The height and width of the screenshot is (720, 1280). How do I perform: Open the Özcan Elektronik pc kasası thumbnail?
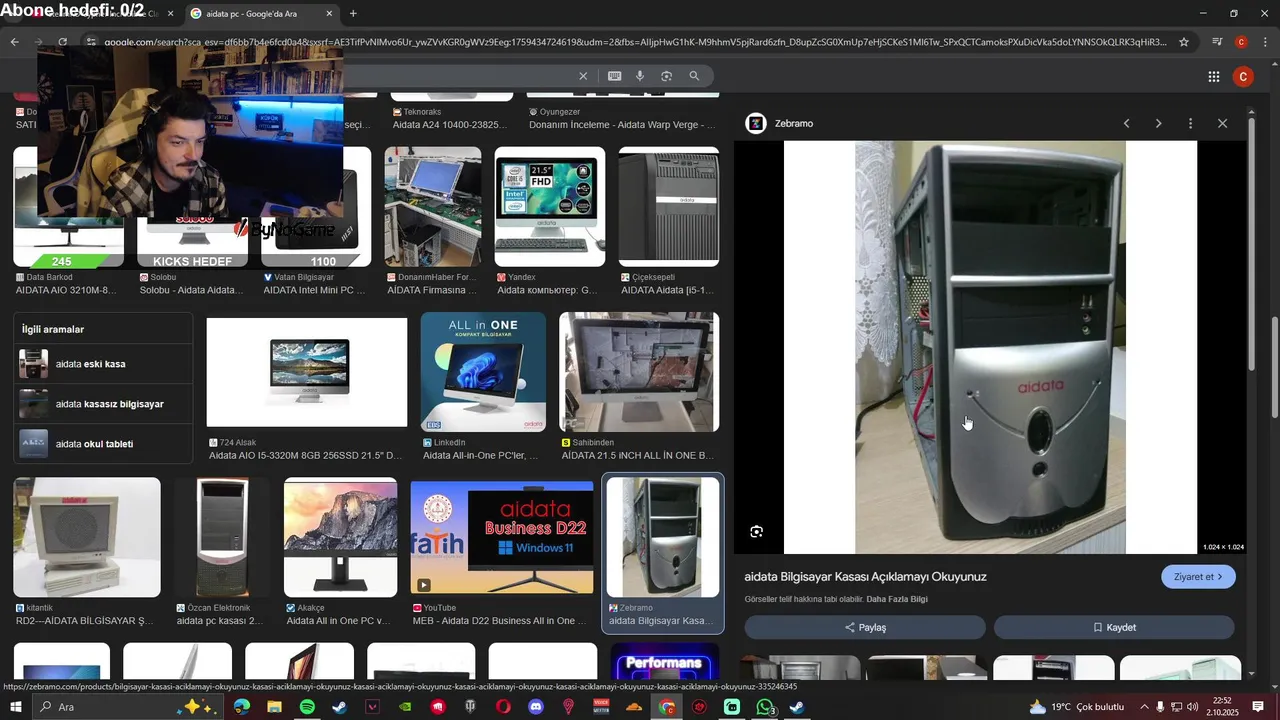(x=222, y=537)
